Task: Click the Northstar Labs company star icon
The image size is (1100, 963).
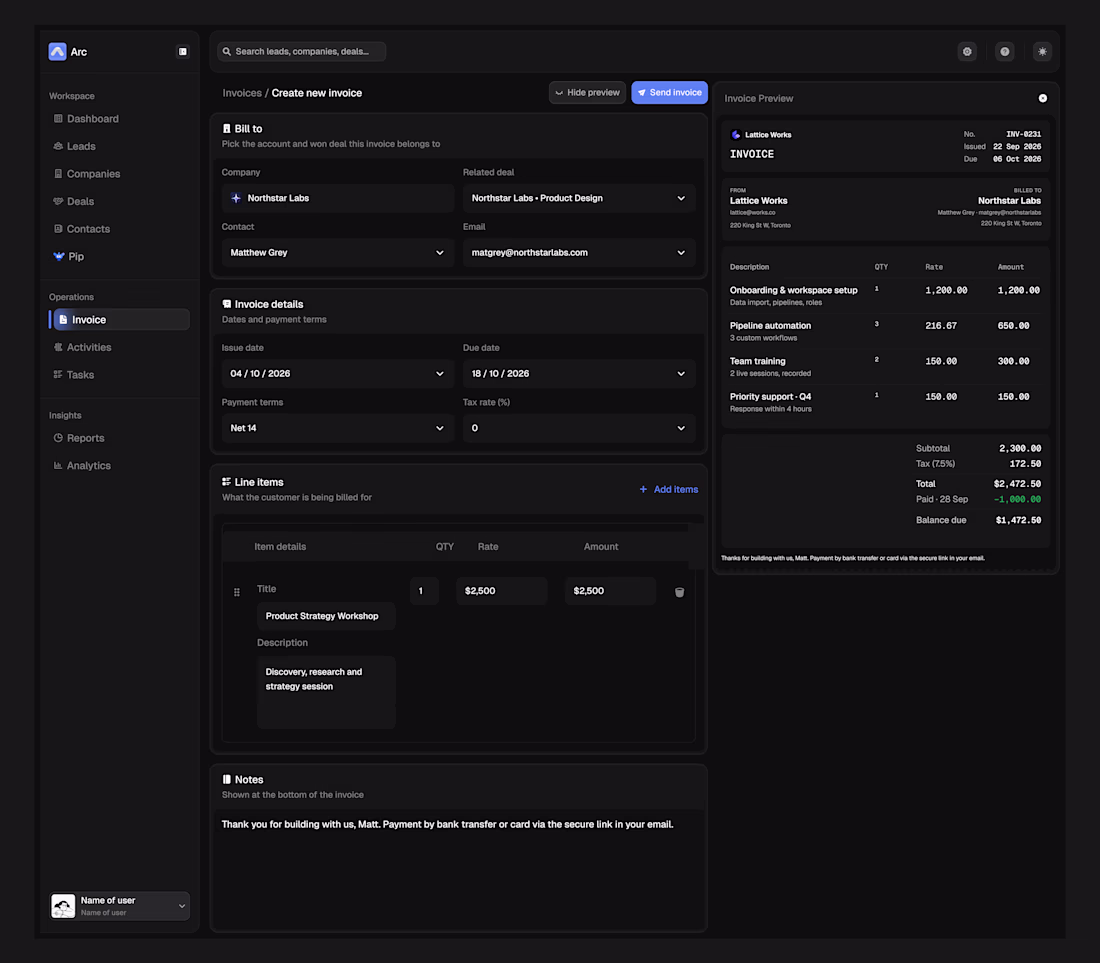Action: click(x=236, y=198)
